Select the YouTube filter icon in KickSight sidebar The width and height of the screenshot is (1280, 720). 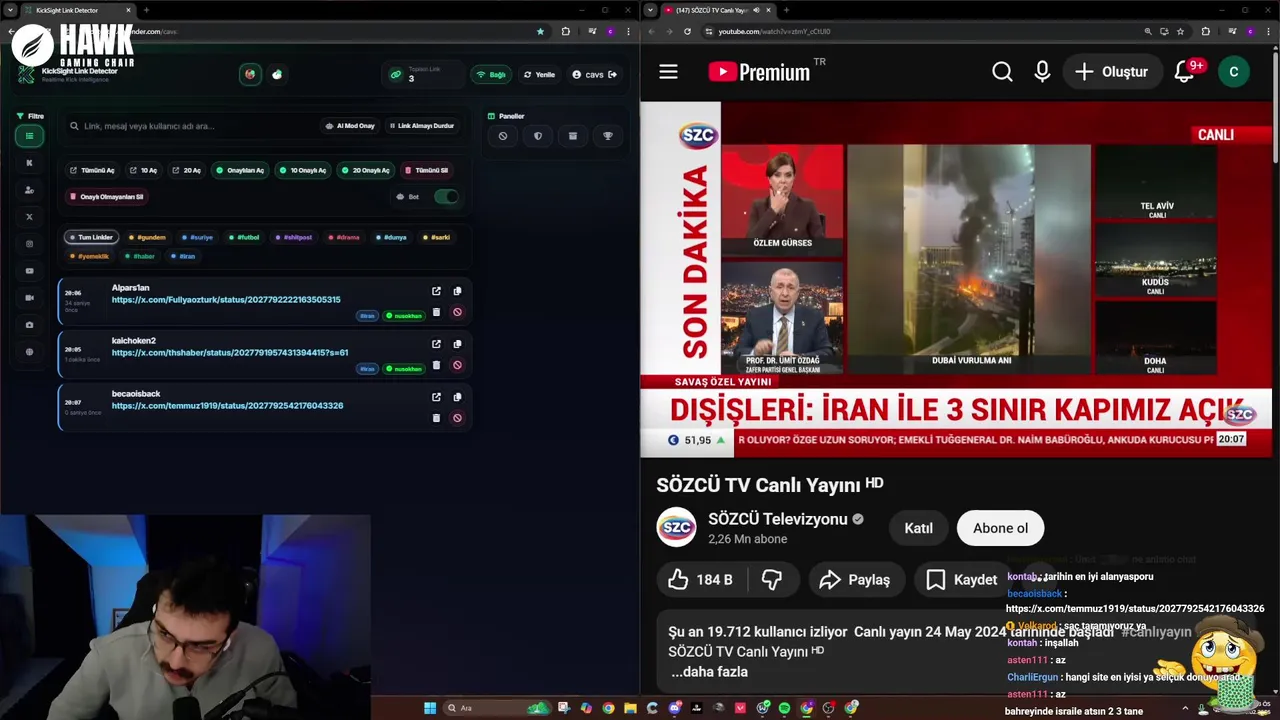pos(29,271)
